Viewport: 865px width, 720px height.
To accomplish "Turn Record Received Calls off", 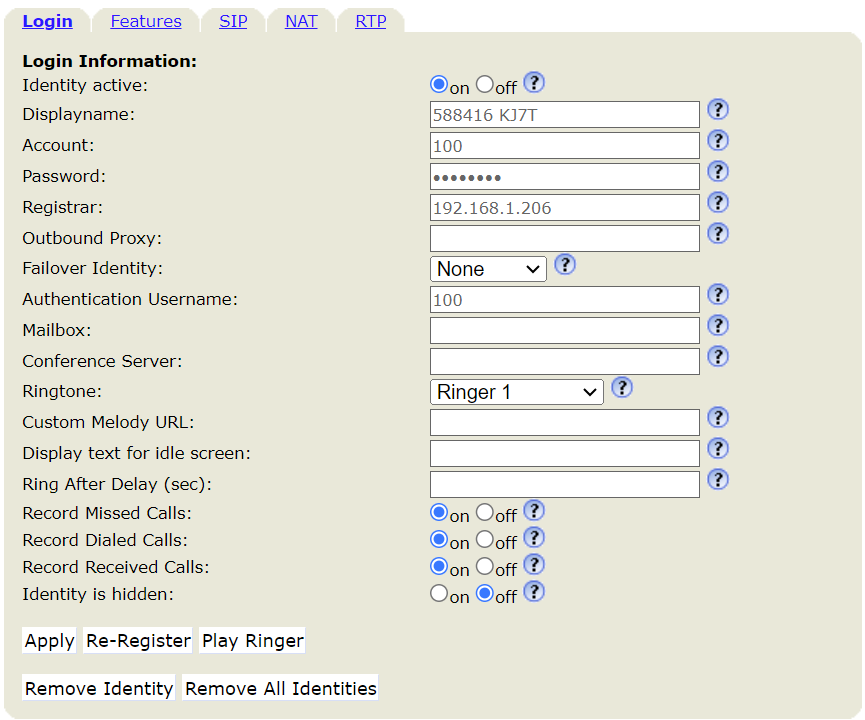I will coord(484,567).
